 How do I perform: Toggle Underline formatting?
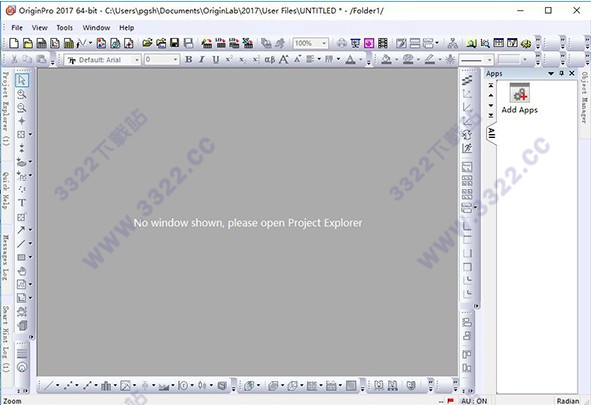[x=215, y=60]
